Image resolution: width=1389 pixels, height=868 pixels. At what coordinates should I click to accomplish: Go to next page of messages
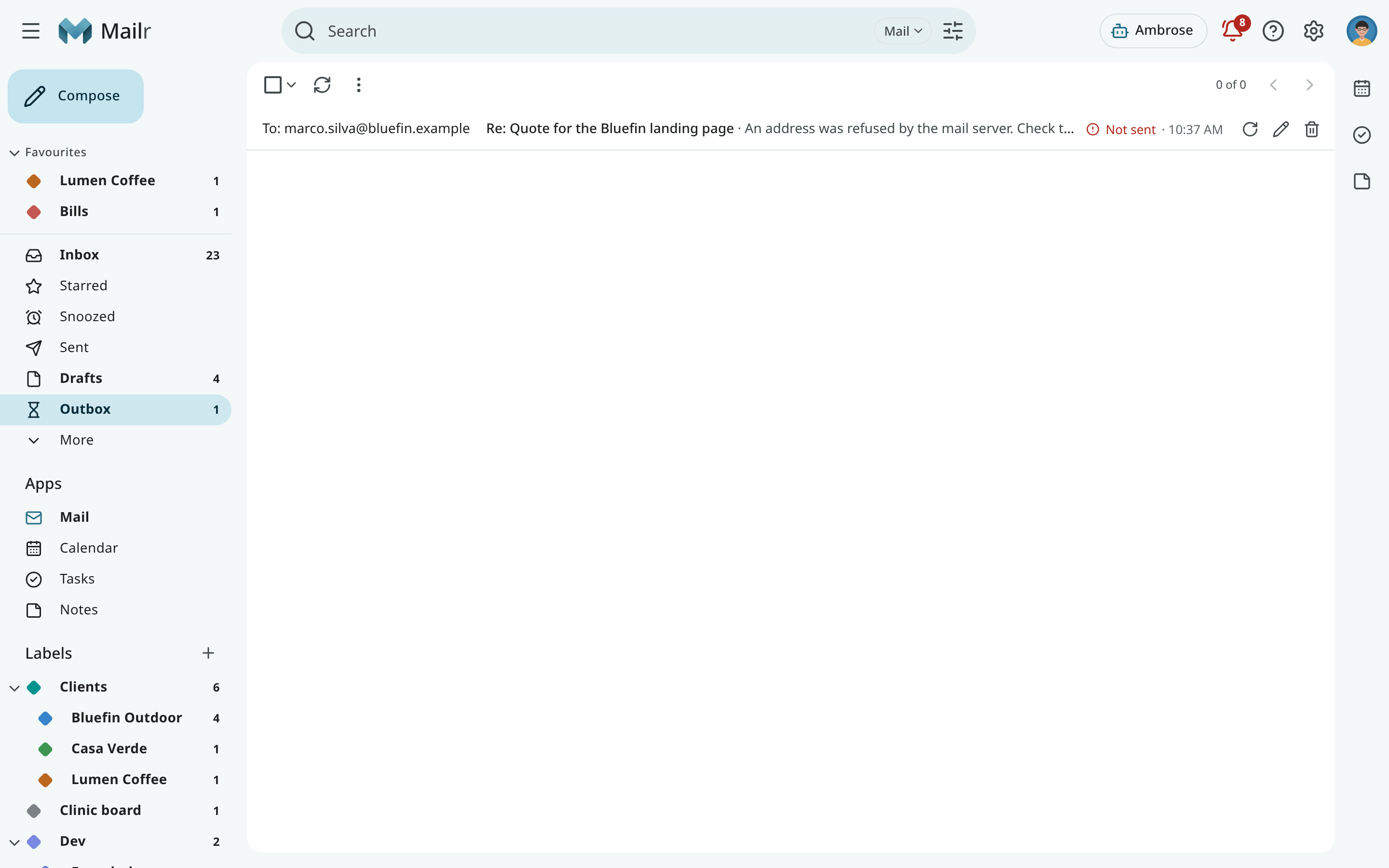pos(1309,85)
